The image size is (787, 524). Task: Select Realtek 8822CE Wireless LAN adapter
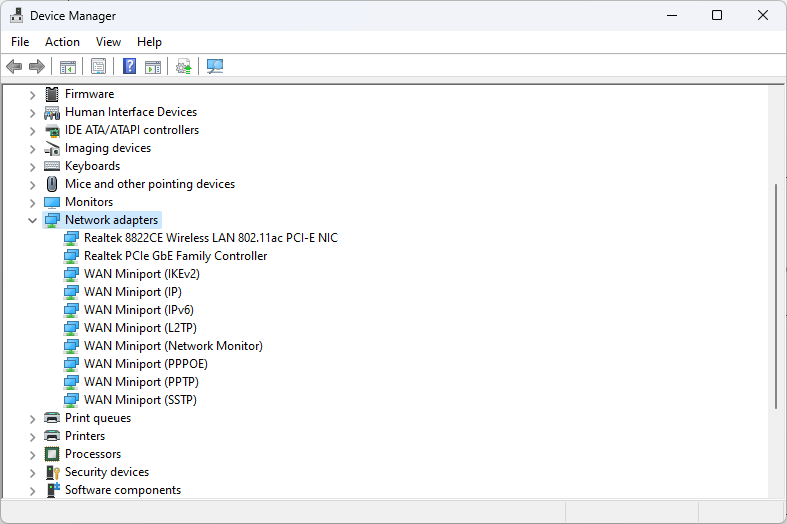pos(210,238)
